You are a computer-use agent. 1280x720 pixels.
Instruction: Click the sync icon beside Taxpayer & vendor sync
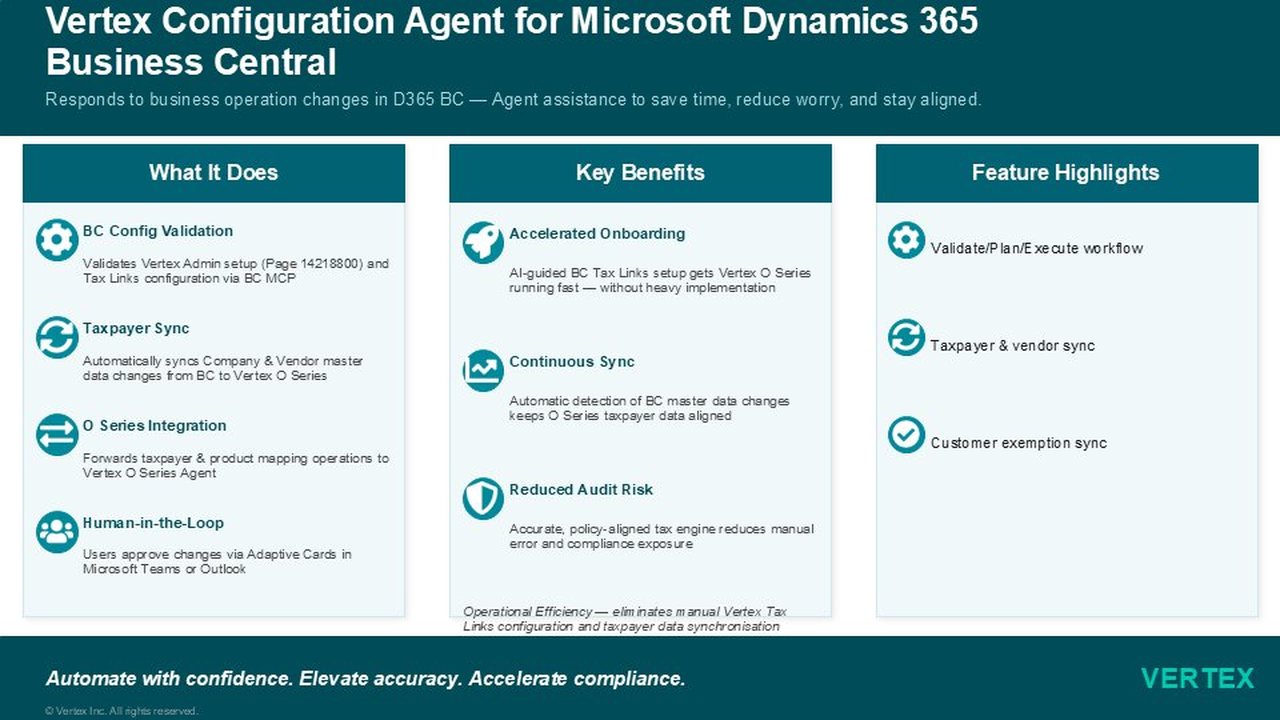pyautogui.click(x=906, y=337)
